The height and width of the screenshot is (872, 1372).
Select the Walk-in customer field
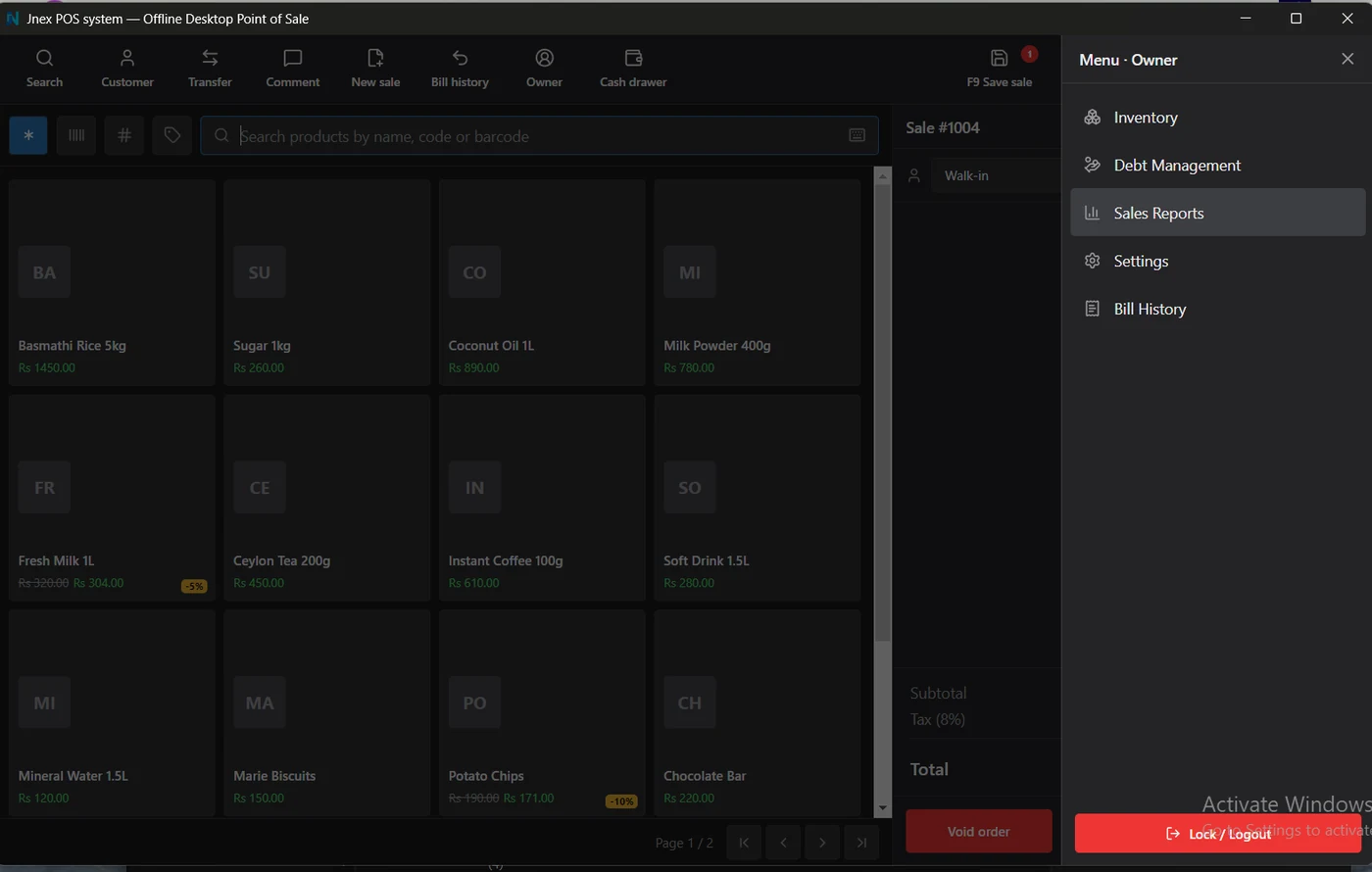[996, 175]
